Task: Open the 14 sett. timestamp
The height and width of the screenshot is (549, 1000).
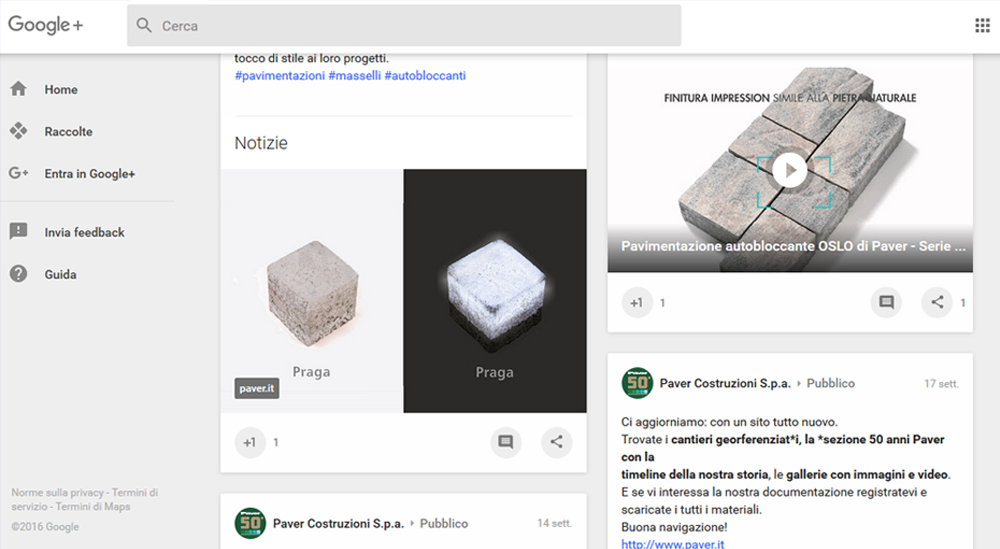Action: (x=554, y=523)
